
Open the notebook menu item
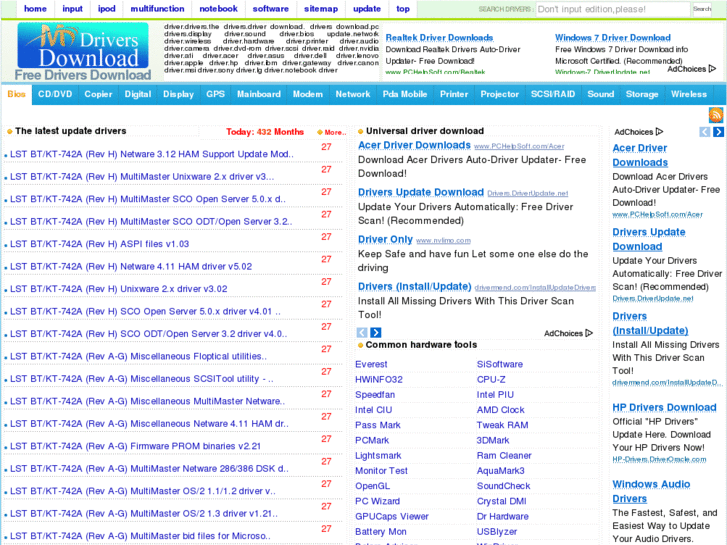pos(218,9)
